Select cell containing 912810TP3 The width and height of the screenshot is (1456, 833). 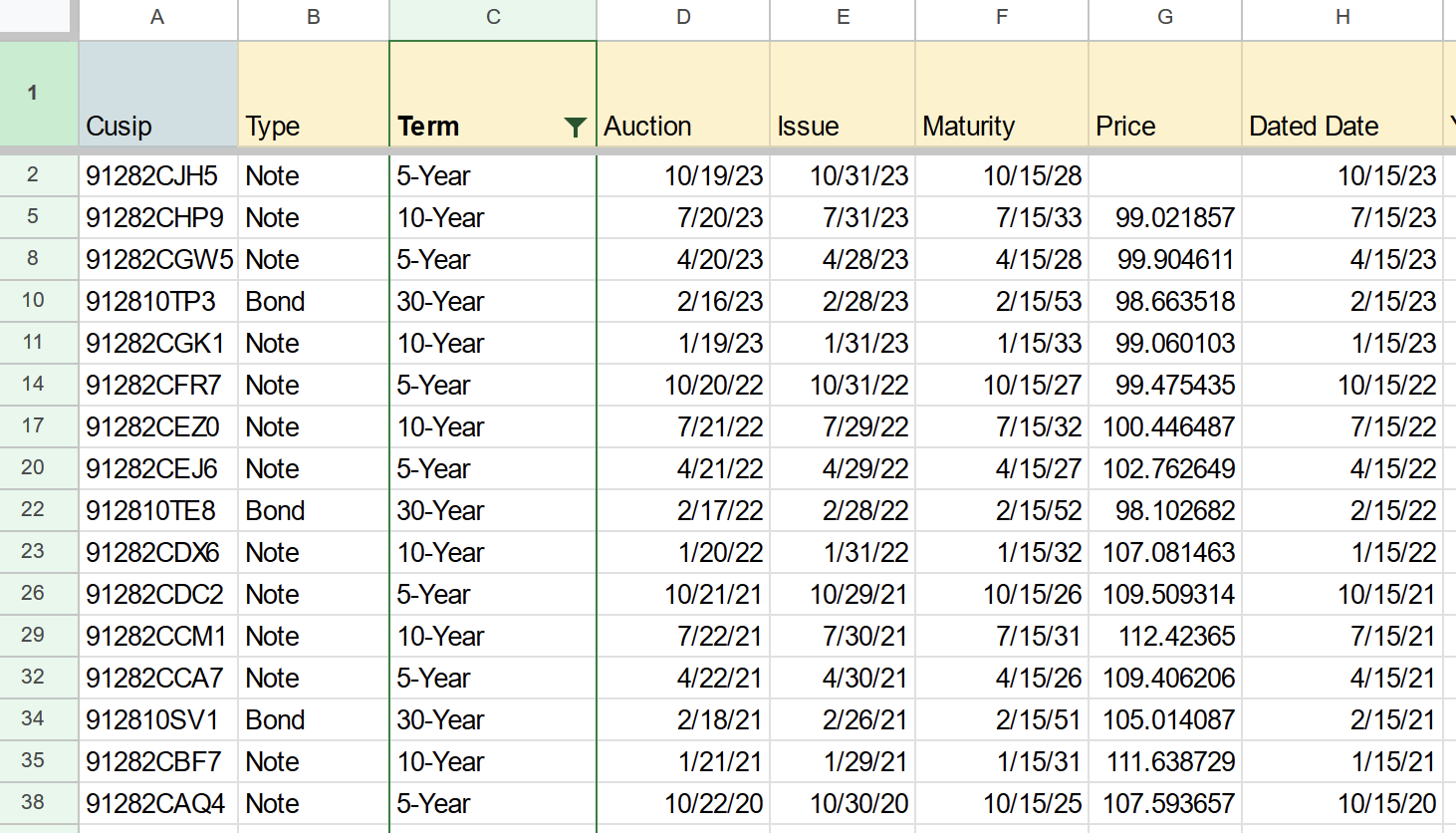(x=157, y=301)
